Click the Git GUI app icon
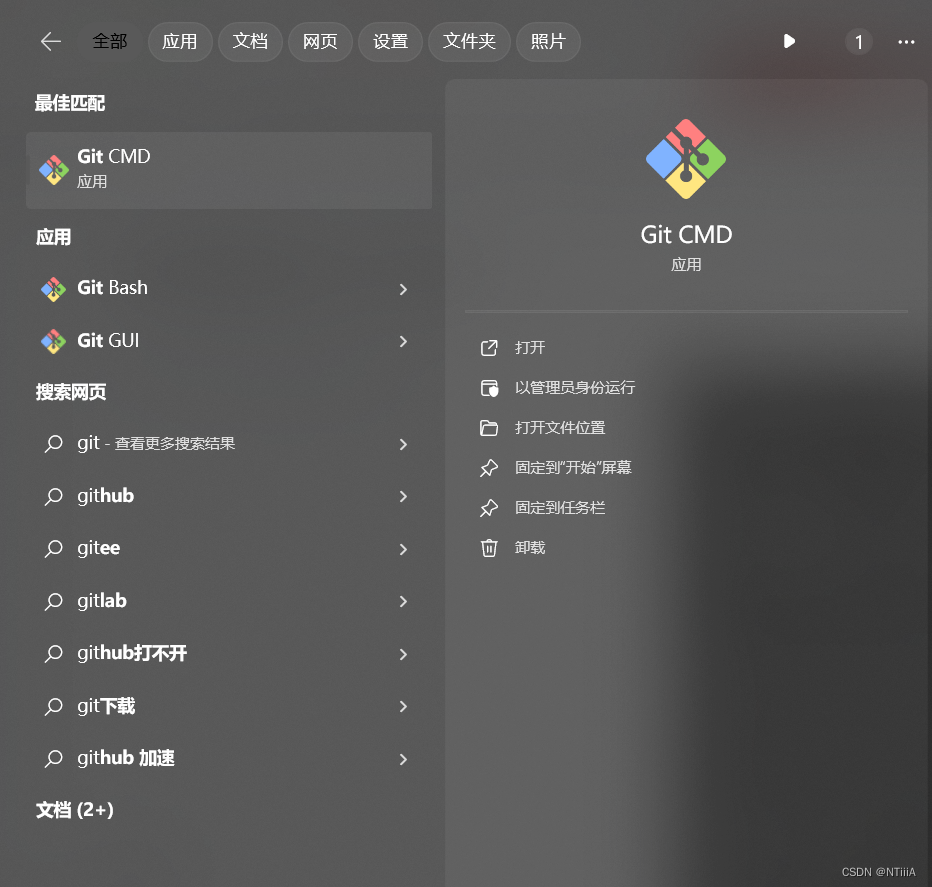 coord(53,341)
